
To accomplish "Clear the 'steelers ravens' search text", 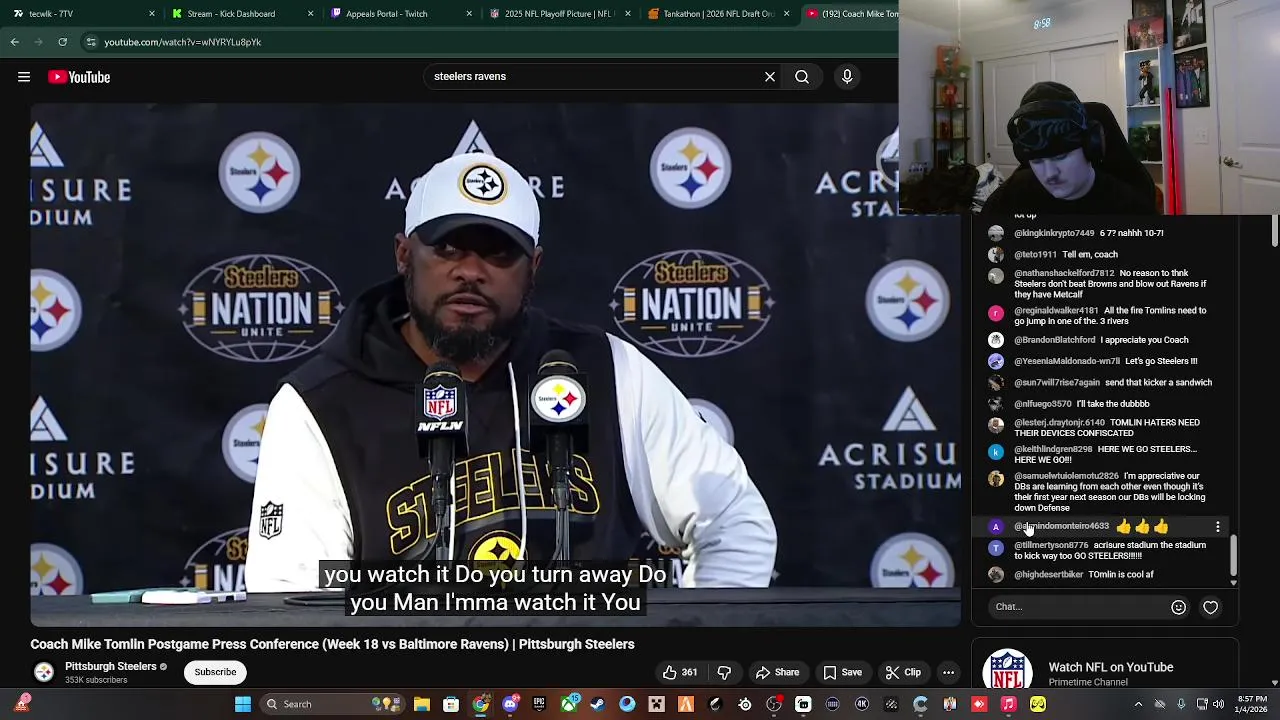I will [x=770, y=76].
